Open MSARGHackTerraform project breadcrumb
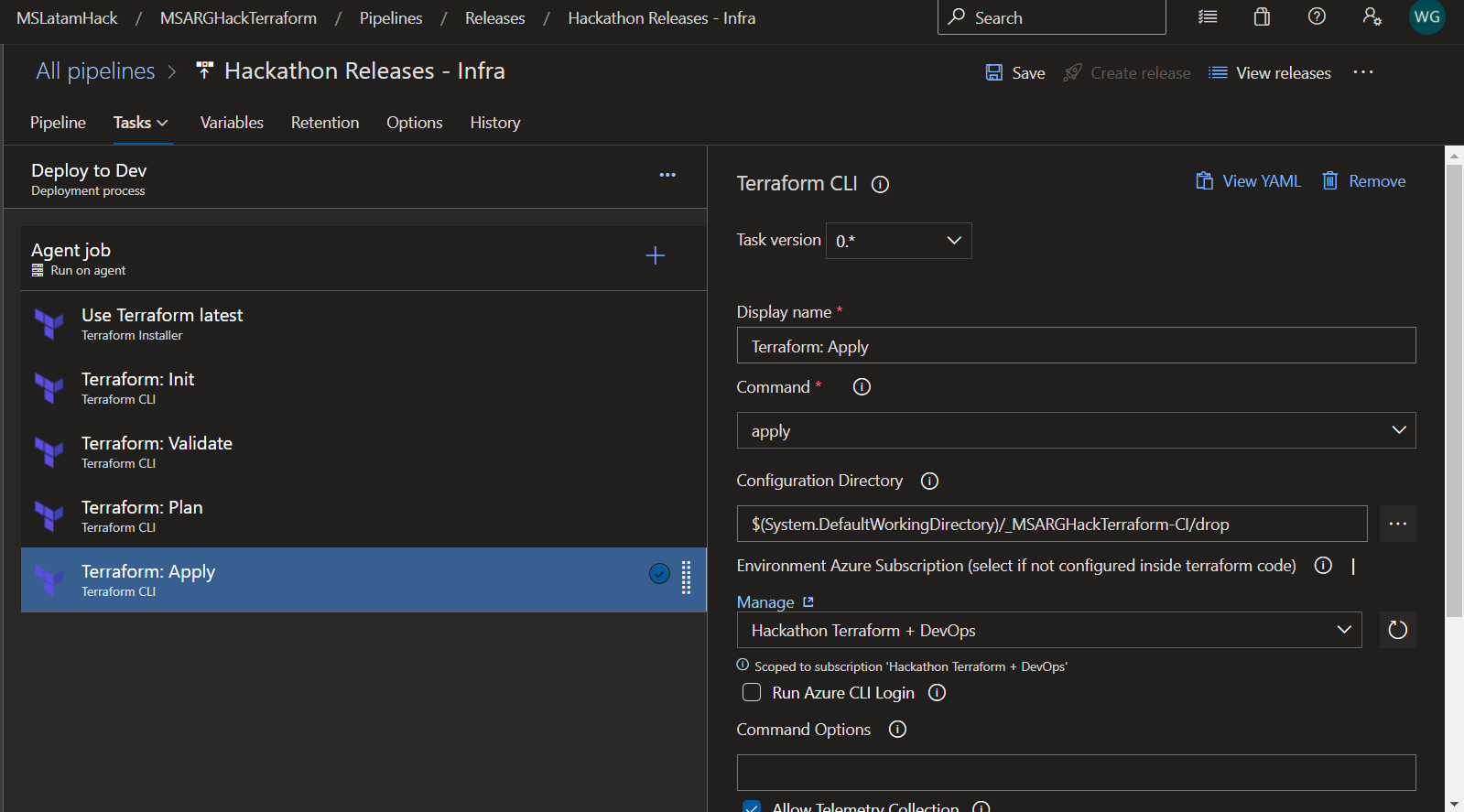The height and width of the screenshot is (812, 1464). click(238, 18)
